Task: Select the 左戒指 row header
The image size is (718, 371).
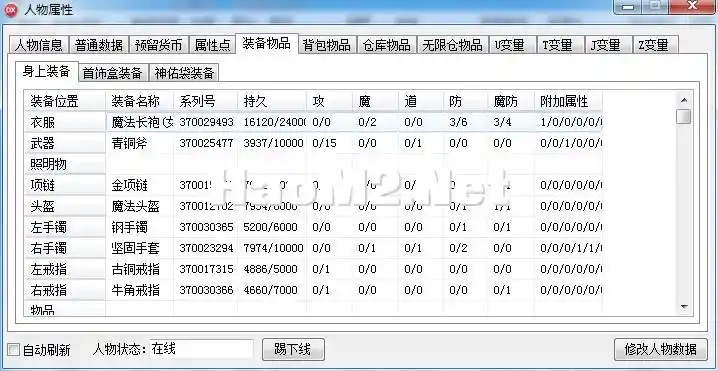Action: click(65, 269)
